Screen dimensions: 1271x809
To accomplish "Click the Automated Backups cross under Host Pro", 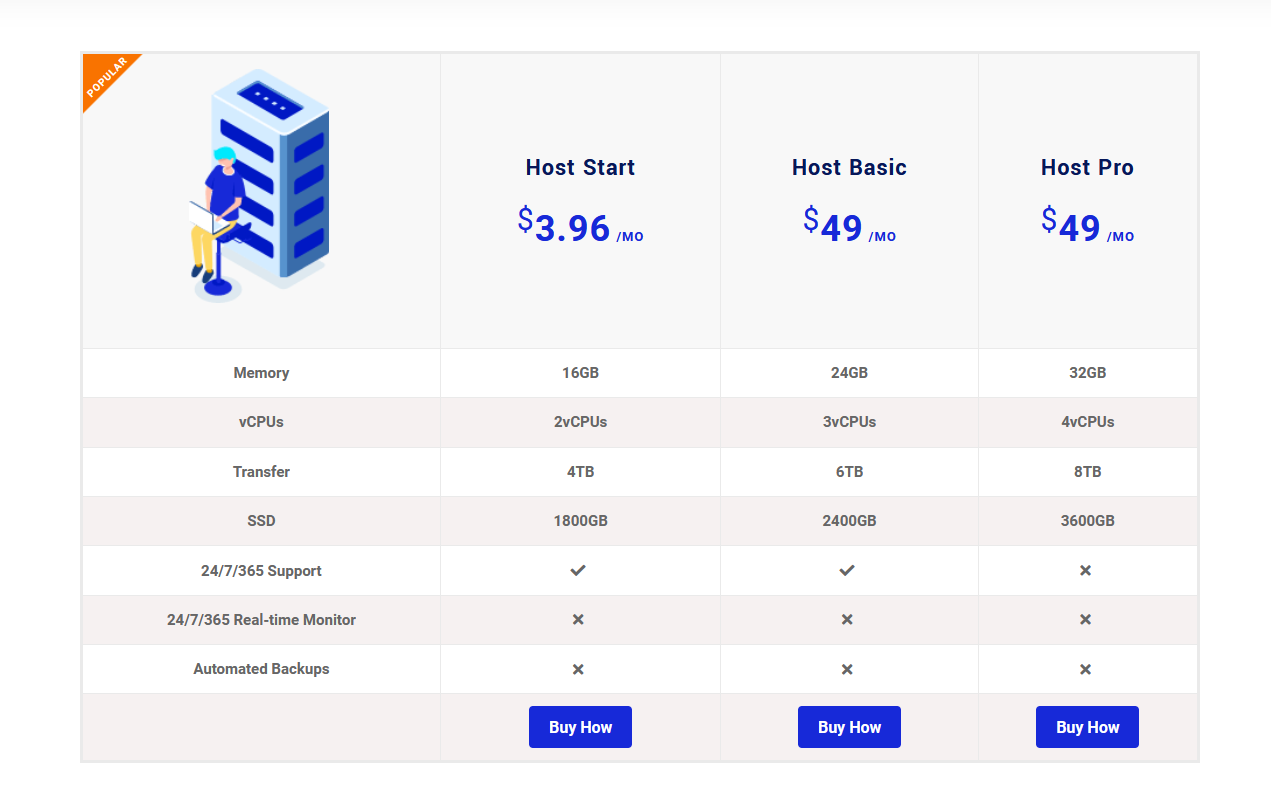I will pos(1086,669).
